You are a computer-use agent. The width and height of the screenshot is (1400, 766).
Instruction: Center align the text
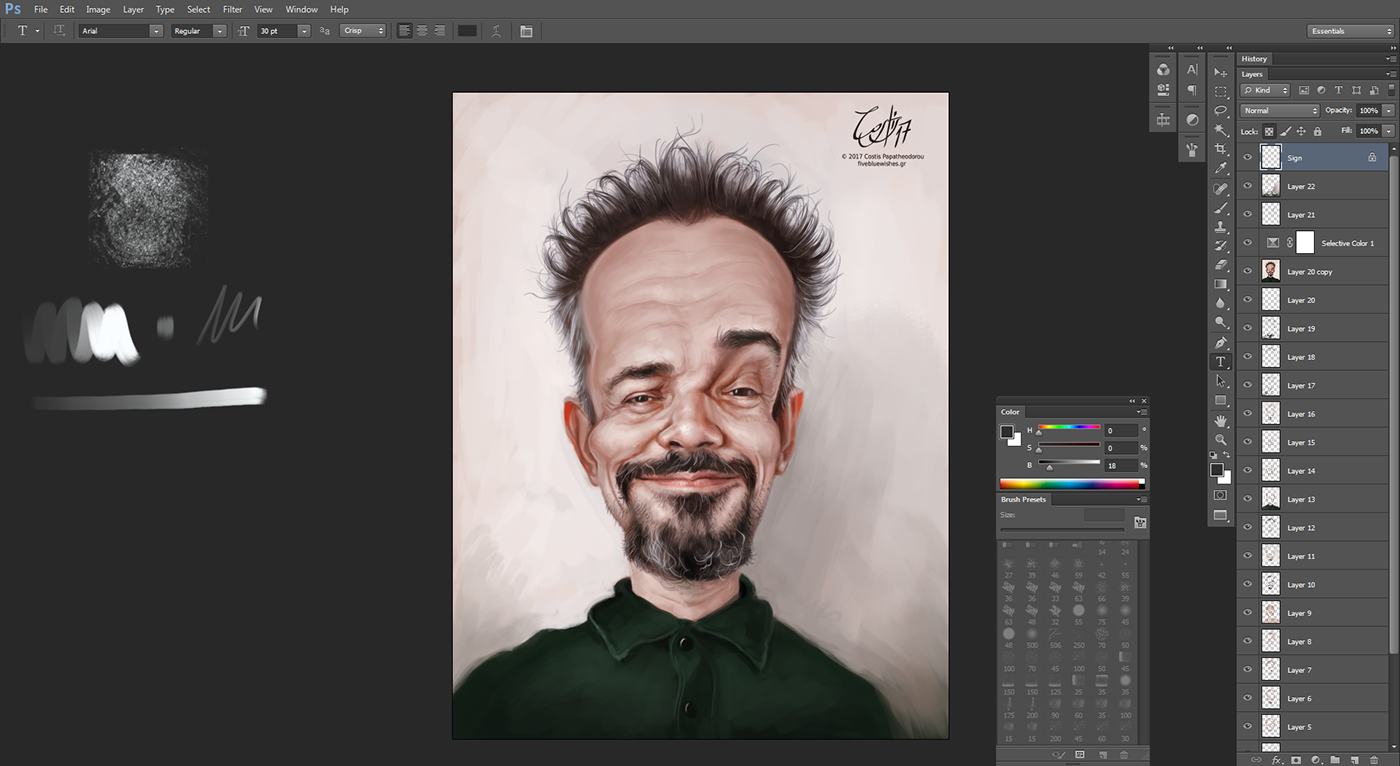[422, 31]
